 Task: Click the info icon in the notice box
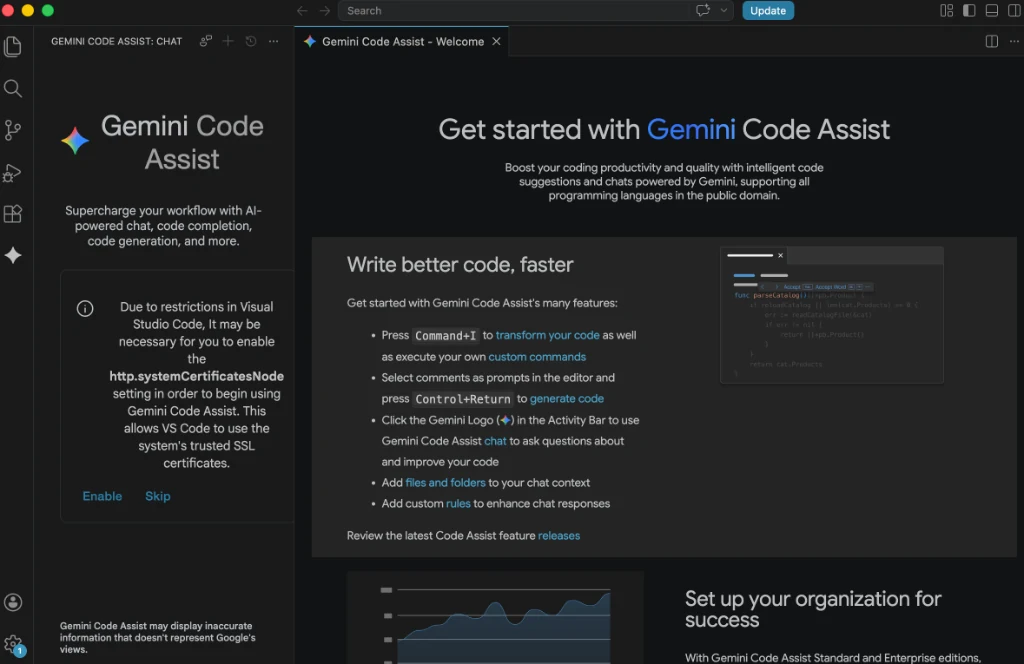point(85,308)
